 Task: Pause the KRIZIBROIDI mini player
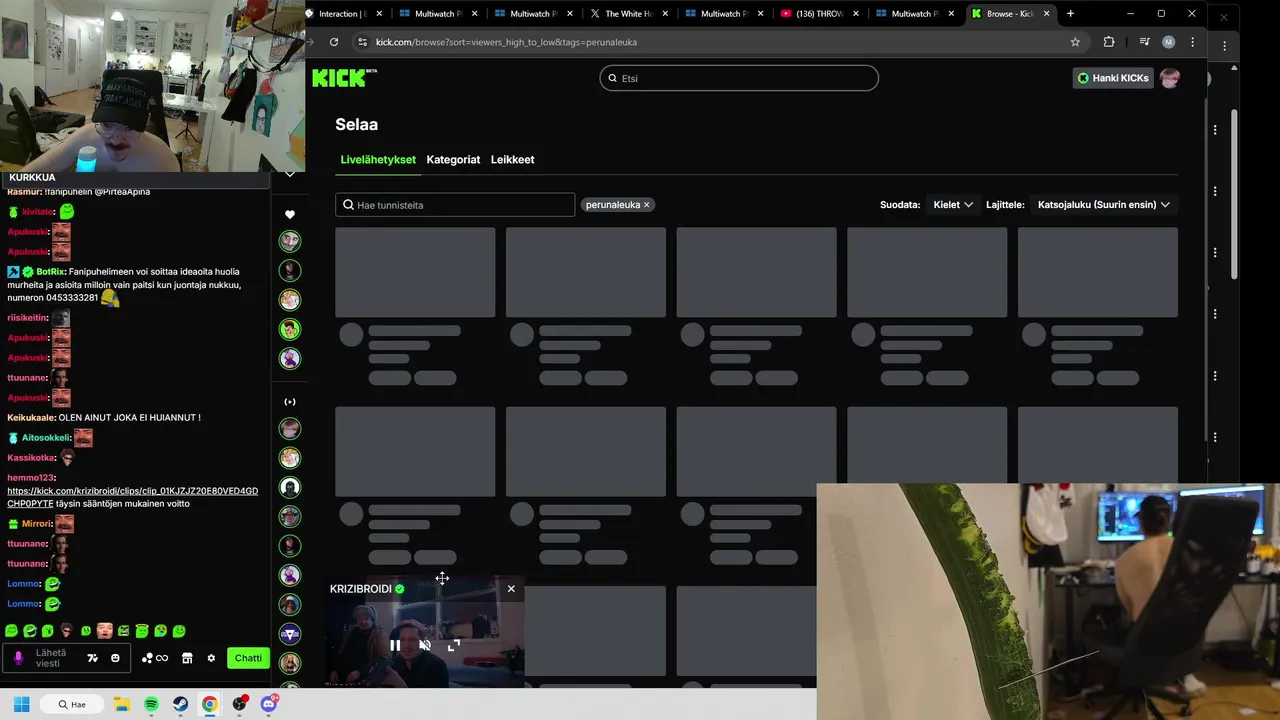(395, 646)
